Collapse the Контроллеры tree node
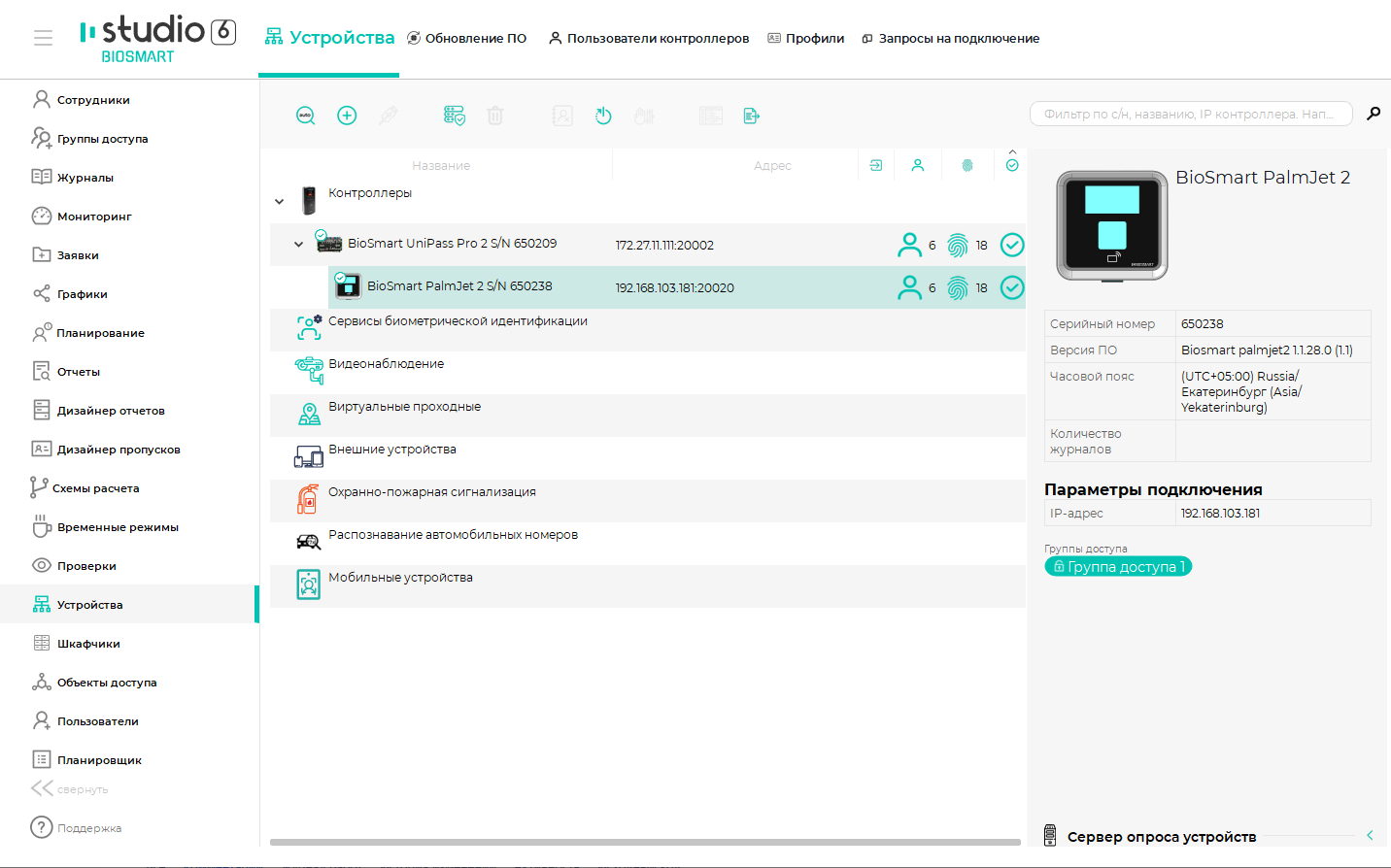 [279, 202]
